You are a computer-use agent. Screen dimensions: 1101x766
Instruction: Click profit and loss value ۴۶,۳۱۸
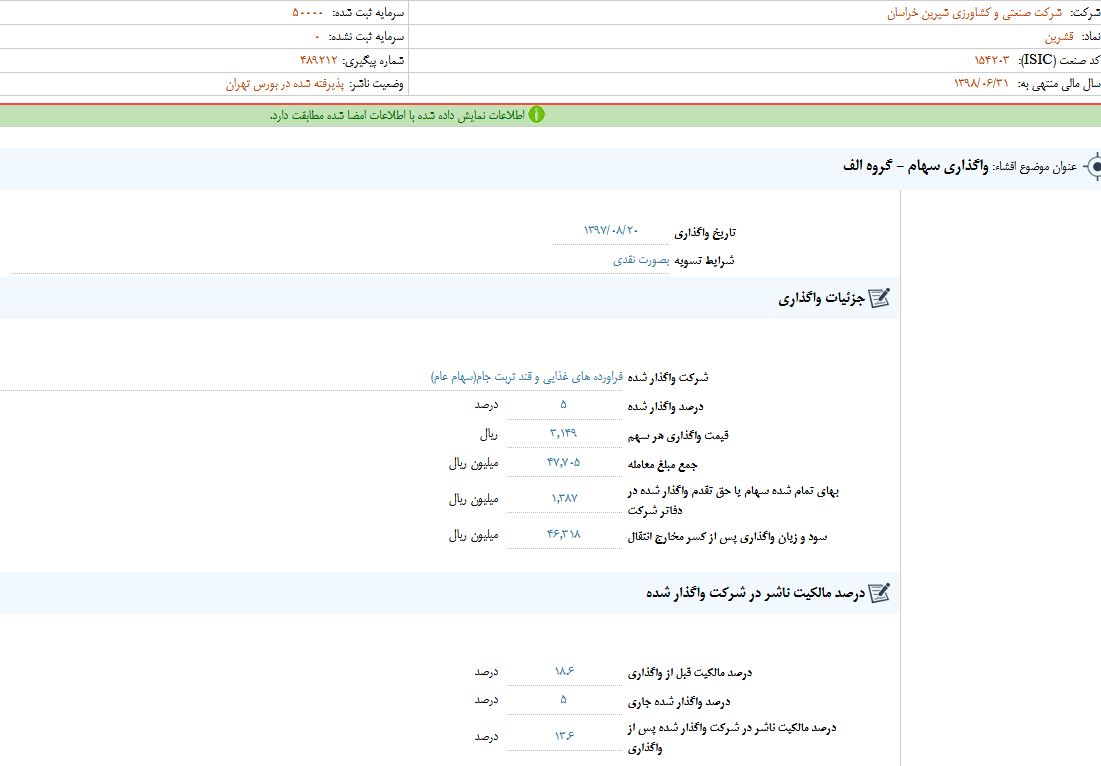click(x=564, y=534)
